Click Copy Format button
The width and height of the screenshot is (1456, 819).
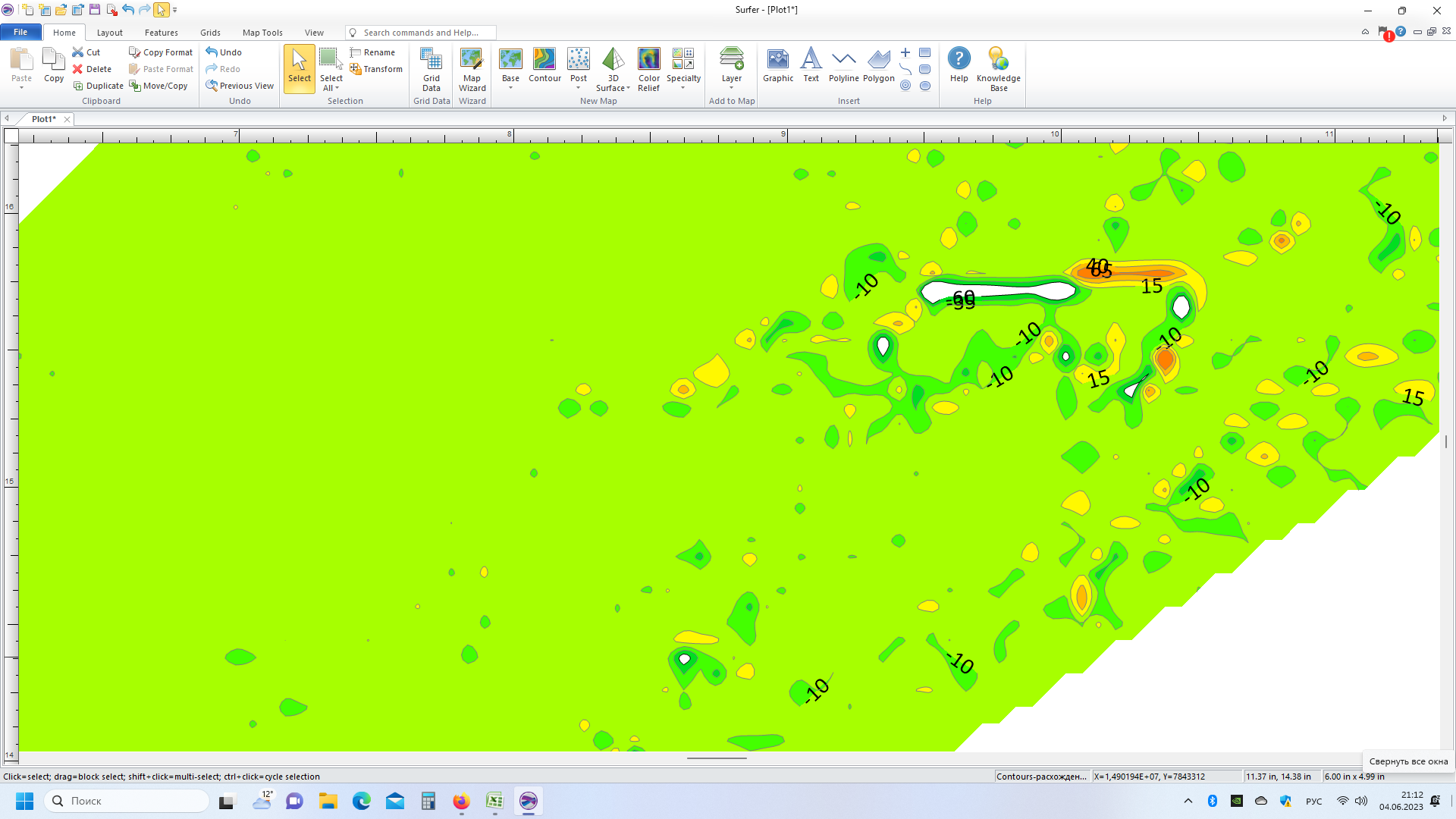click(161, 52)
